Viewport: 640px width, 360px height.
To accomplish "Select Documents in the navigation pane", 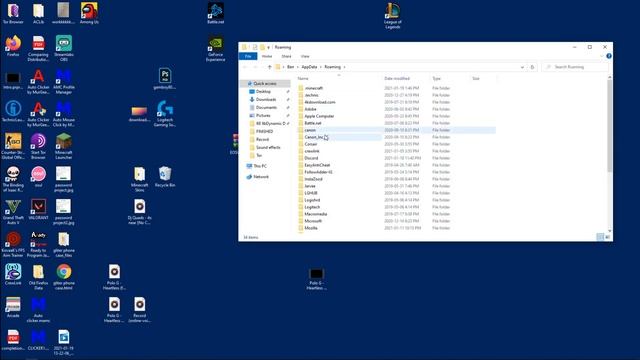I will [x=266, y=107].
